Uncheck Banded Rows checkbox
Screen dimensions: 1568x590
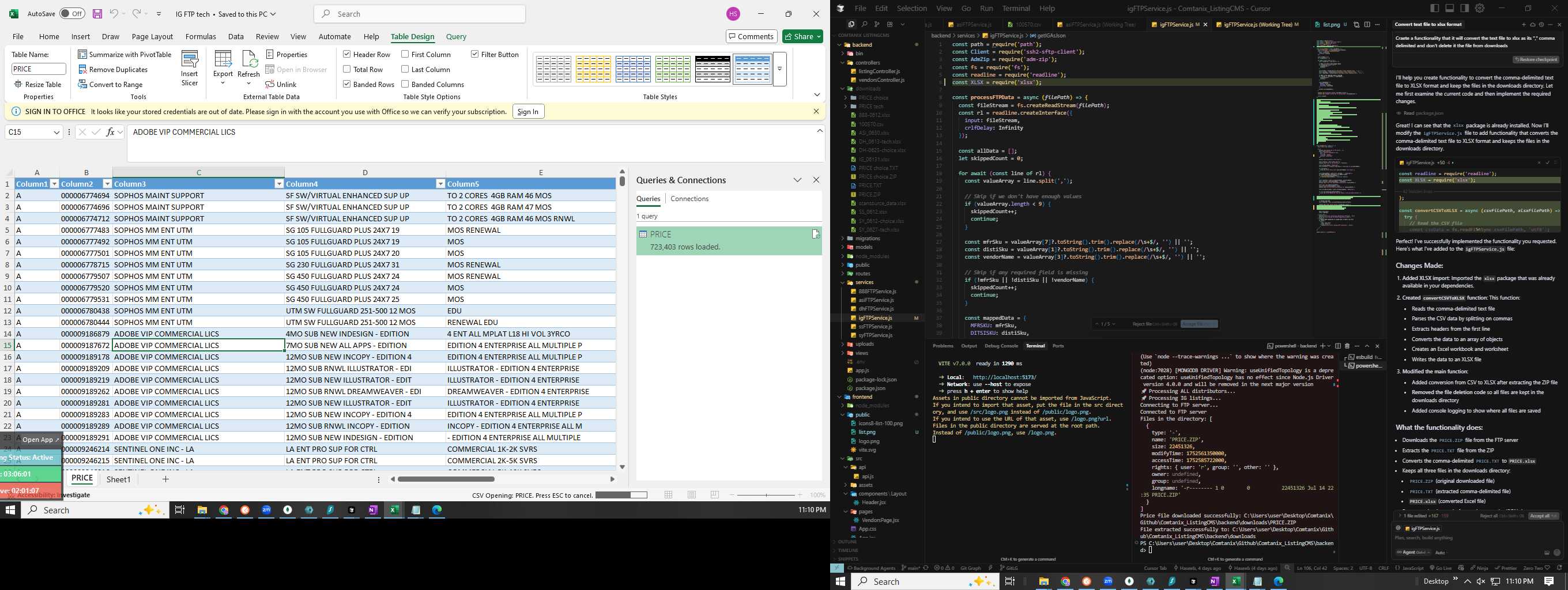click(346, 85)
